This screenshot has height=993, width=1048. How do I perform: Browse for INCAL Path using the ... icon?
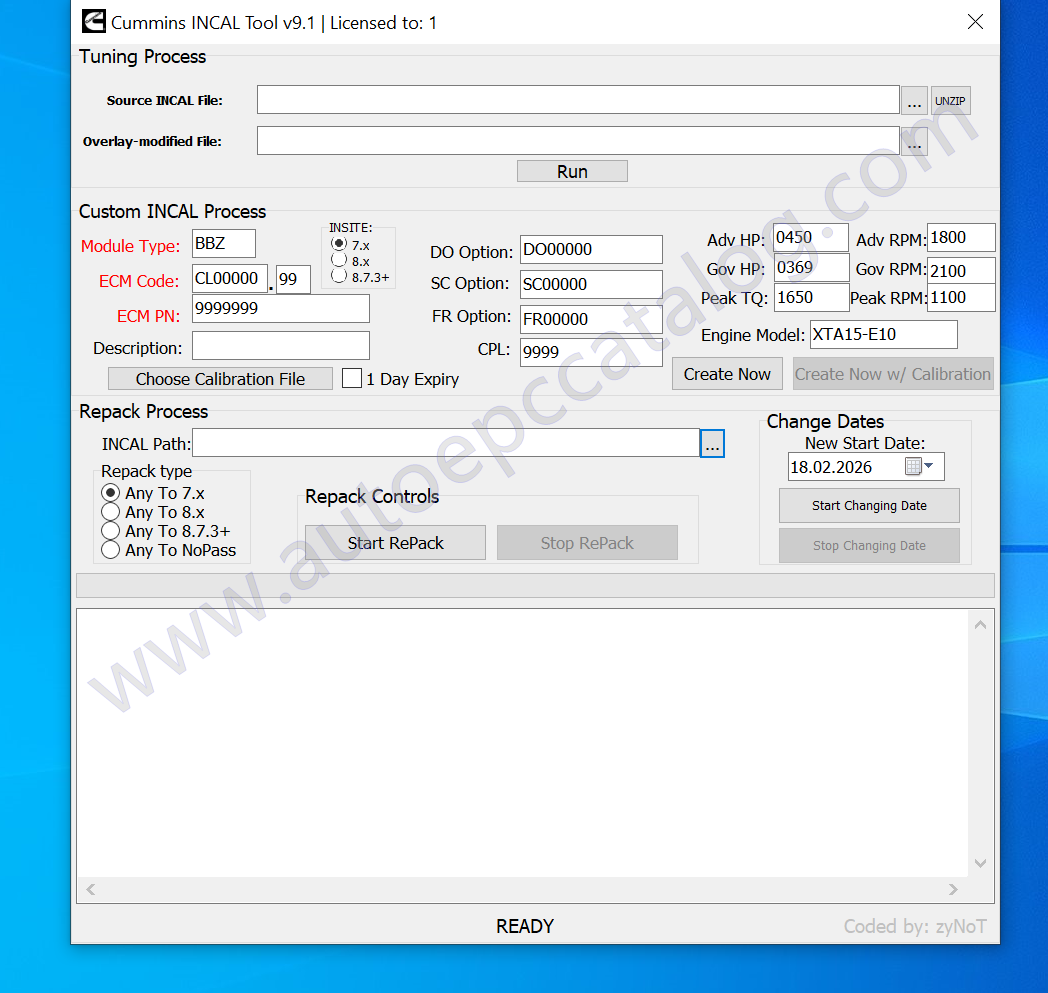pyautogui.click(x=712, y=443)
